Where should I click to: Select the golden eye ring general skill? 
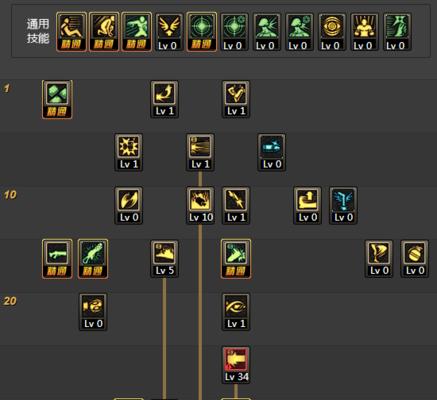point(332,32)
